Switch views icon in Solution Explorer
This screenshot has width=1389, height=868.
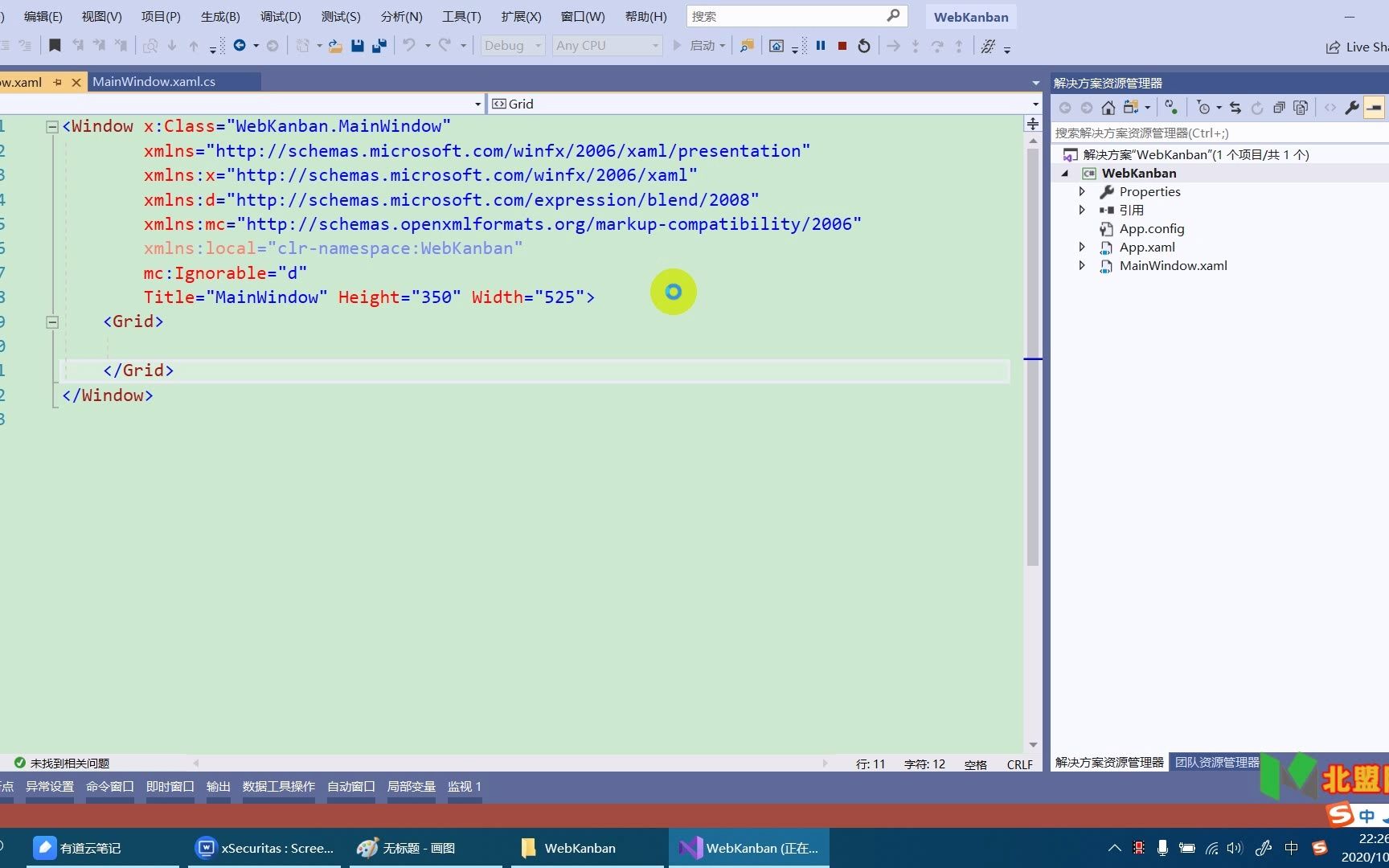(1131, 108)
